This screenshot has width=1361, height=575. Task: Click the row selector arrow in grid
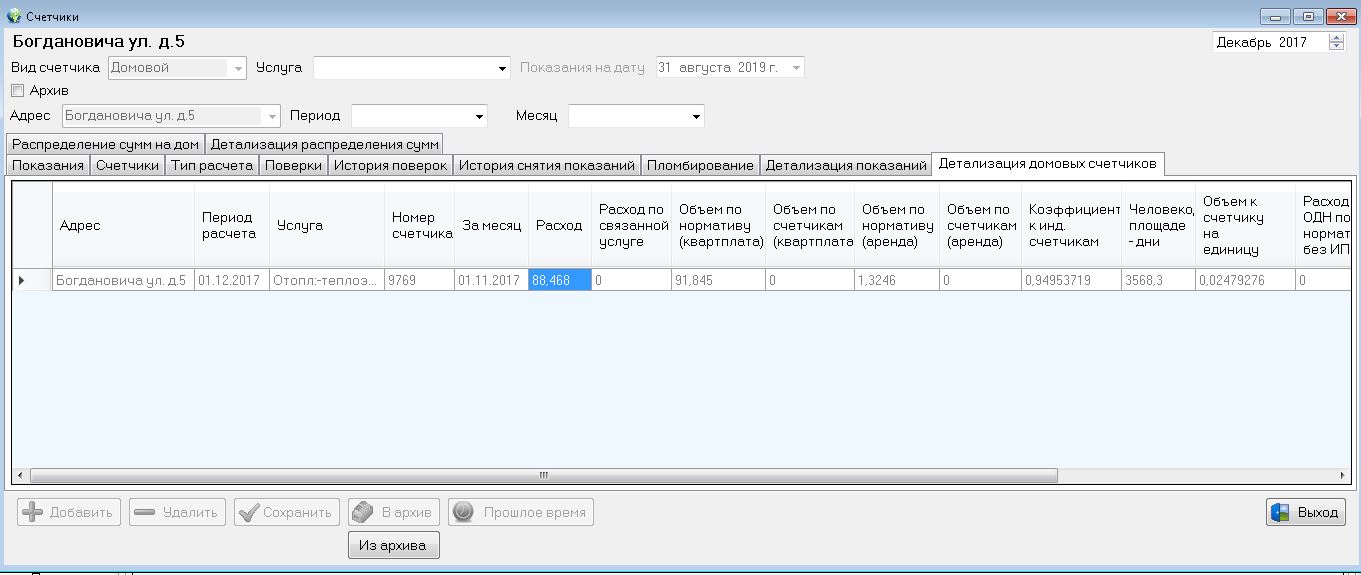click(x=22, y=281)
